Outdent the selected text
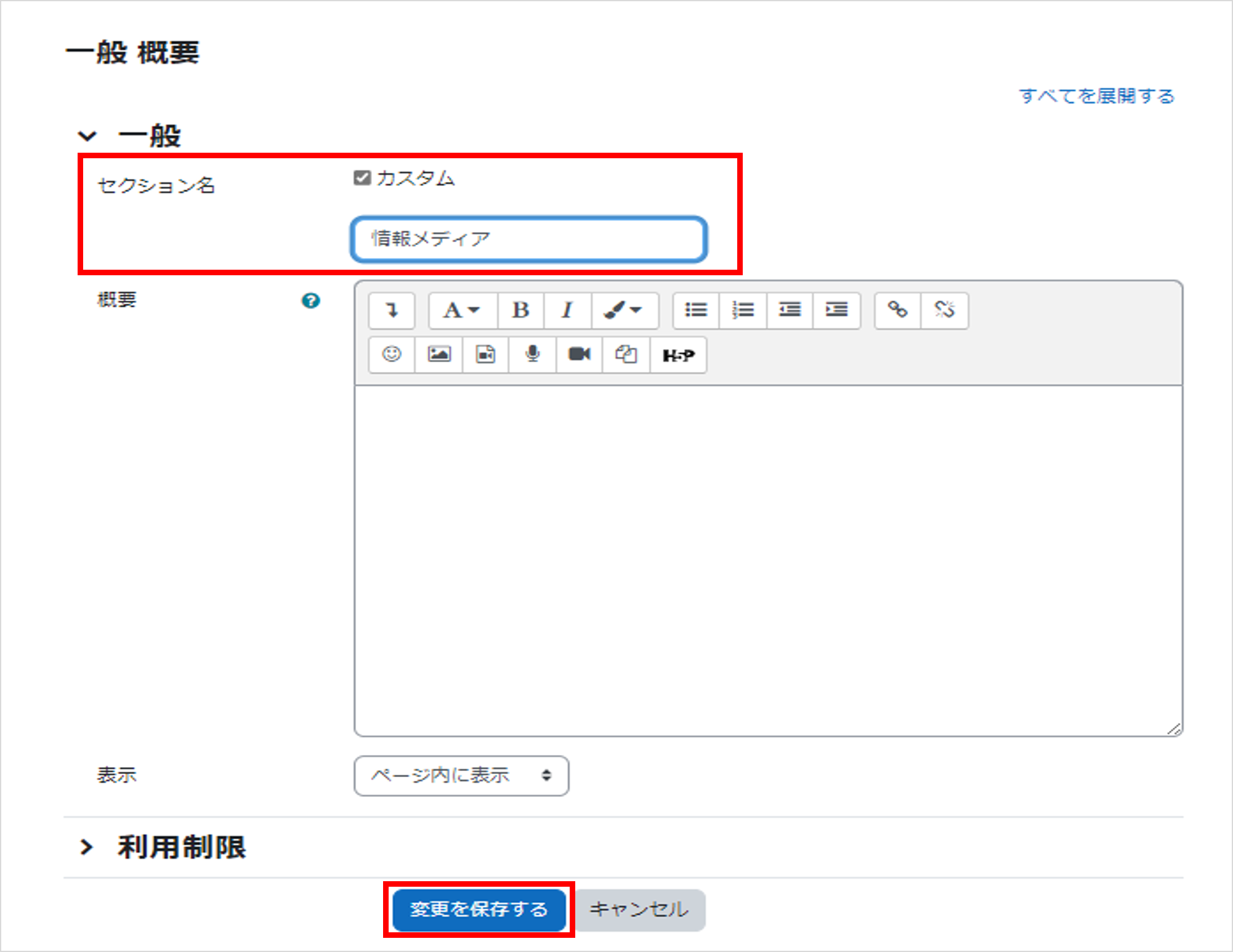 pos(790,310)
